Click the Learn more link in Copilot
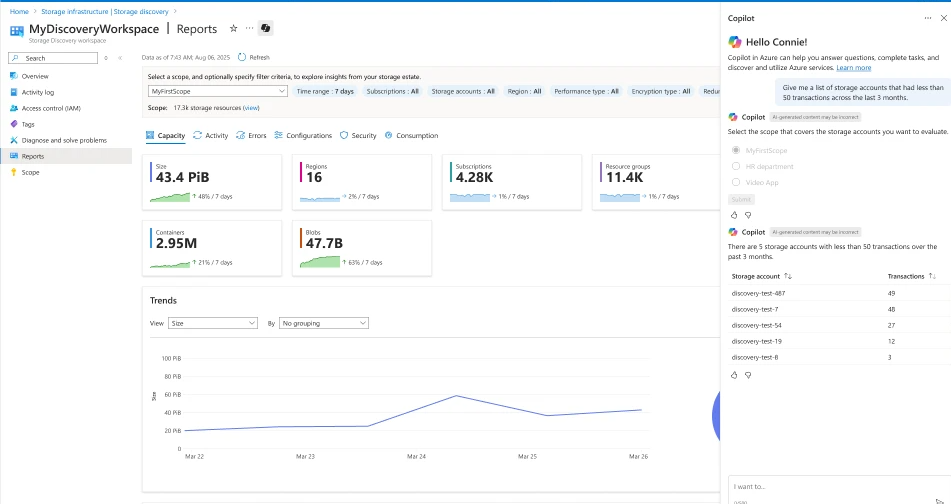951x504 pixels. coord(853,68)
